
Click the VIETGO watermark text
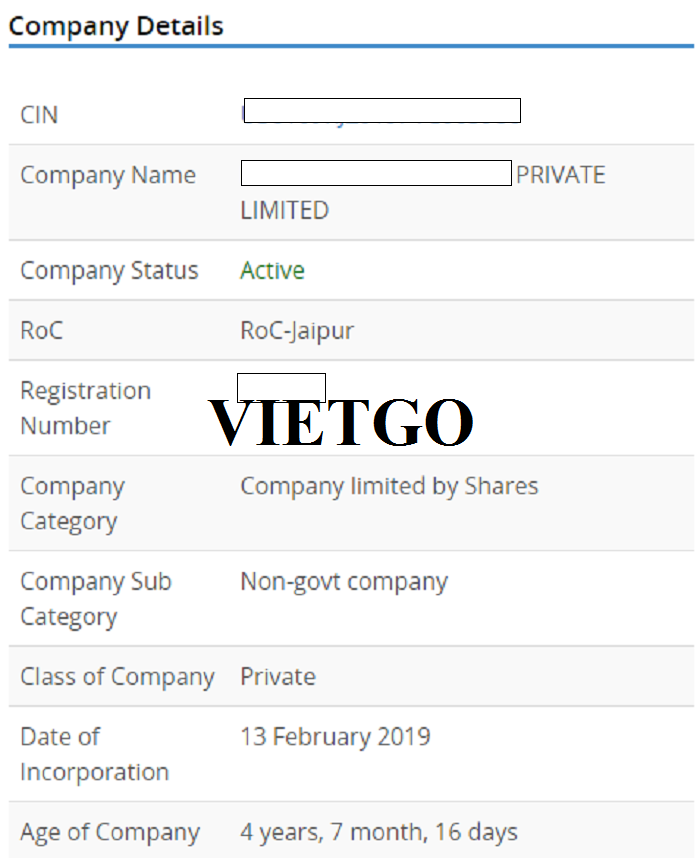click(x=340, y=422)
